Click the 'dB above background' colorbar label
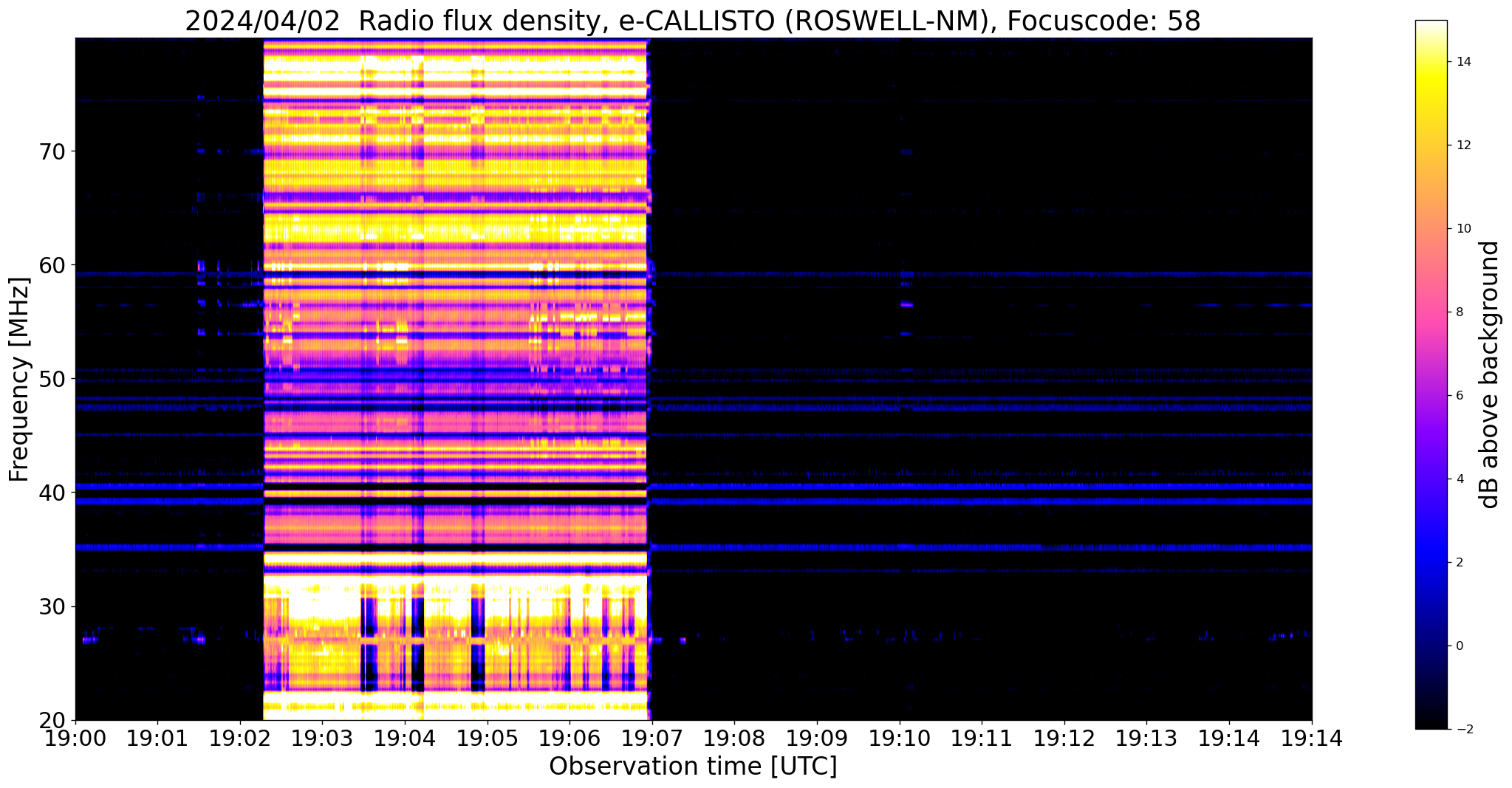Viewport: 1512px width, 788px height. pyautogui.click(x=1490, y=374)
